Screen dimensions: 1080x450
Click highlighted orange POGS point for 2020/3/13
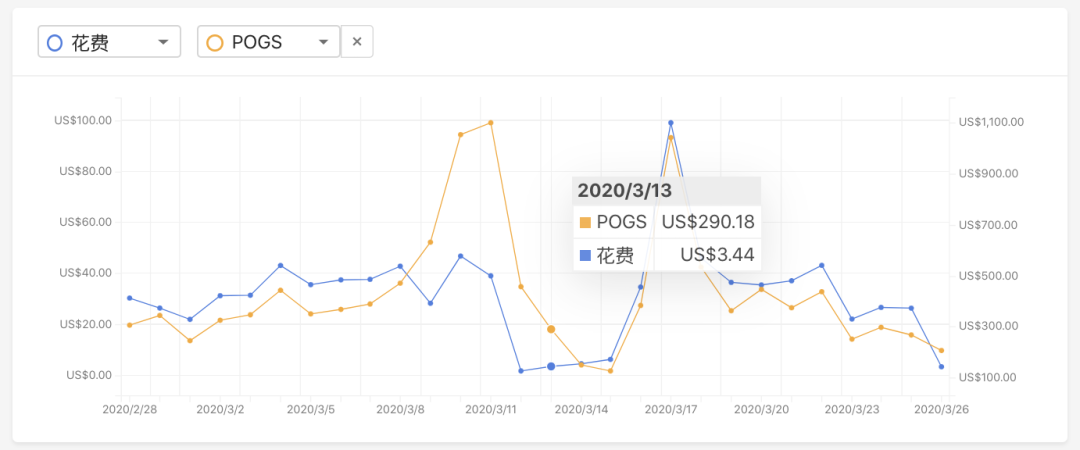pos(551,329)
